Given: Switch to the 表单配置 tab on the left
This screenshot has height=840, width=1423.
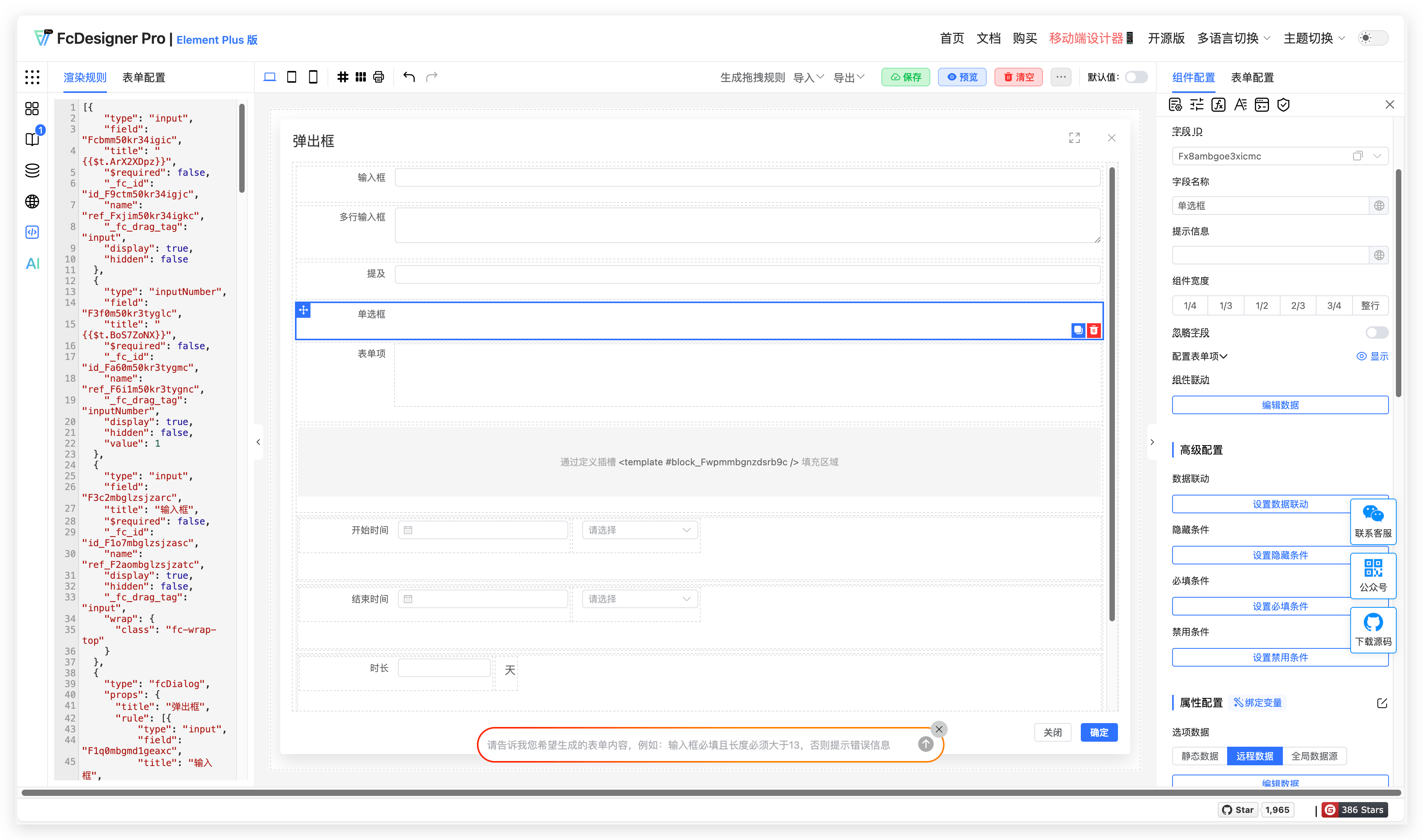Looking at the screenshot, I should pyautogui.click(x=144, y=77).
